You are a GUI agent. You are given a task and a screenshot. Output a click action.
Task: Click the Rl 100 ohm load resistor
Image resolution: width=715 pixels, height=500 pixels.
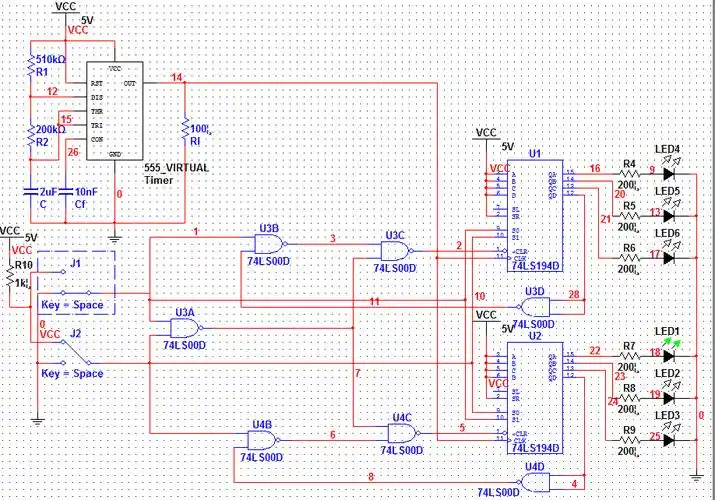coord(185,132)
